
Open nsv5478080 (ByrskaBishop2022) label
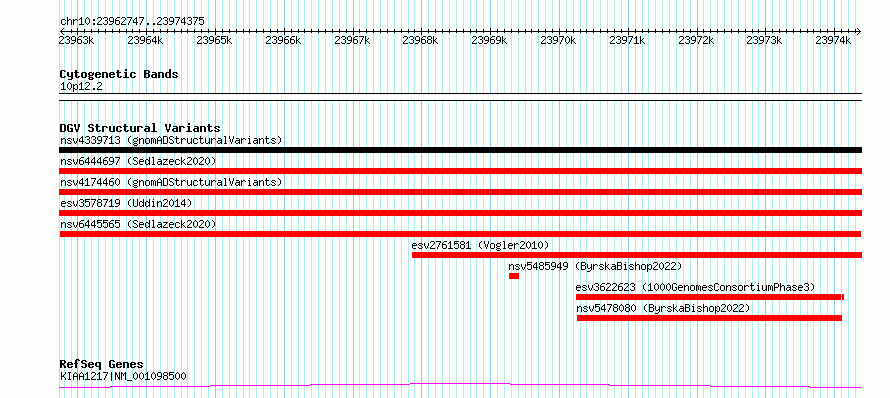point(663,308)
